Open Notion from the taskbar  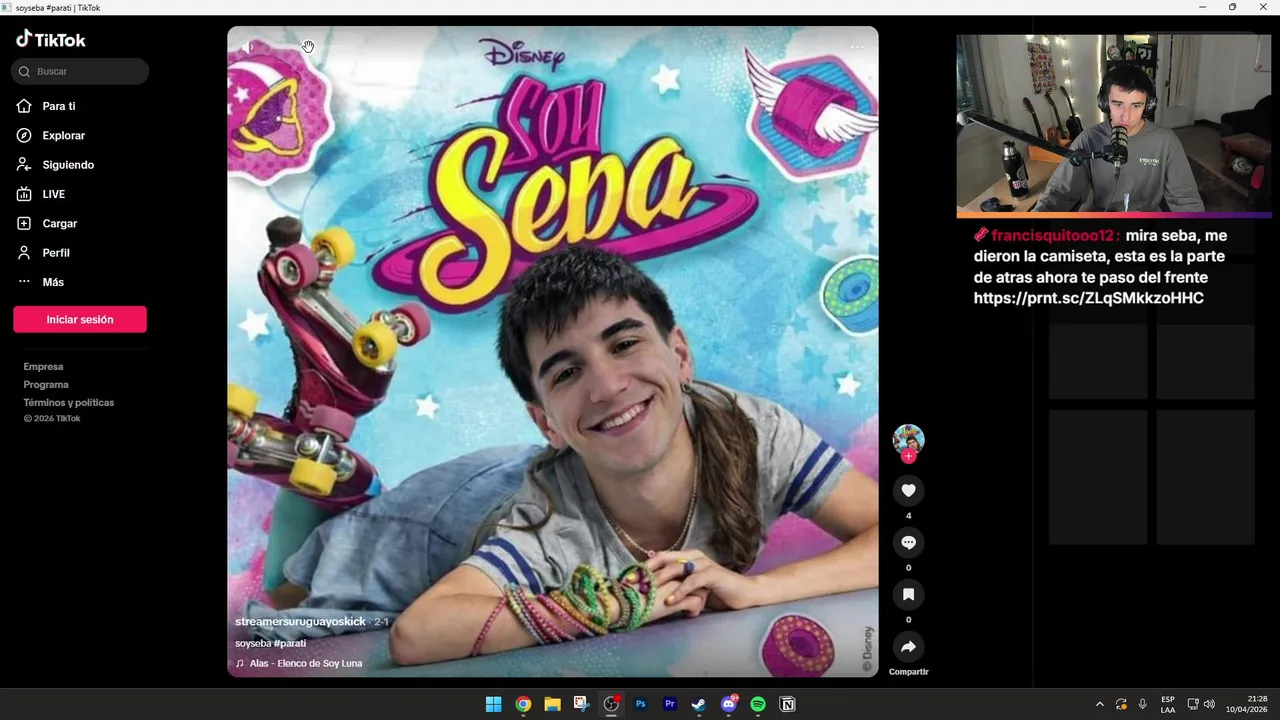tap(788, 704)
